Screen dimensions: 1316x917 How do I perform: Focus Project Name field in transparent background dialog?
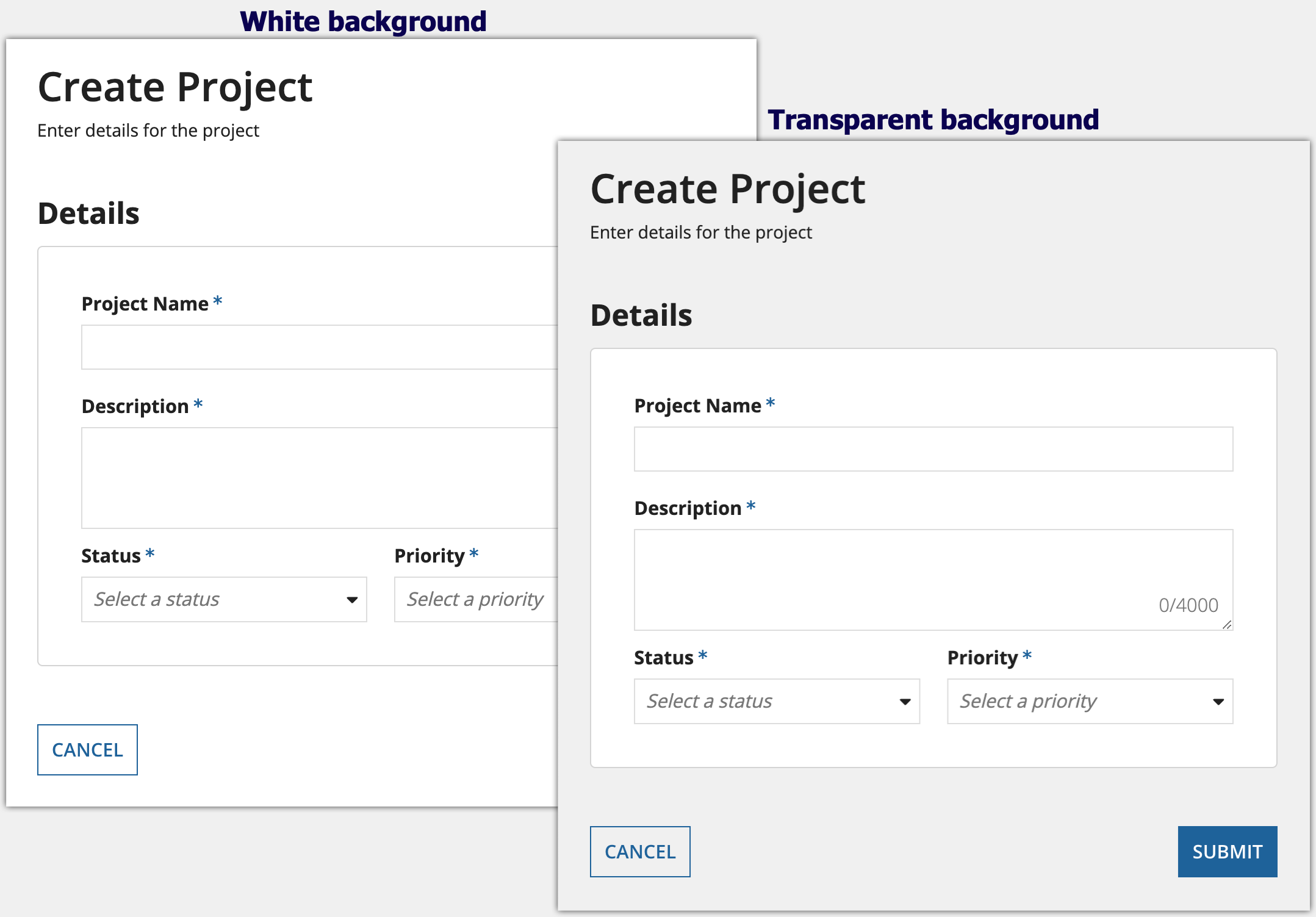[x=933, y=449]
